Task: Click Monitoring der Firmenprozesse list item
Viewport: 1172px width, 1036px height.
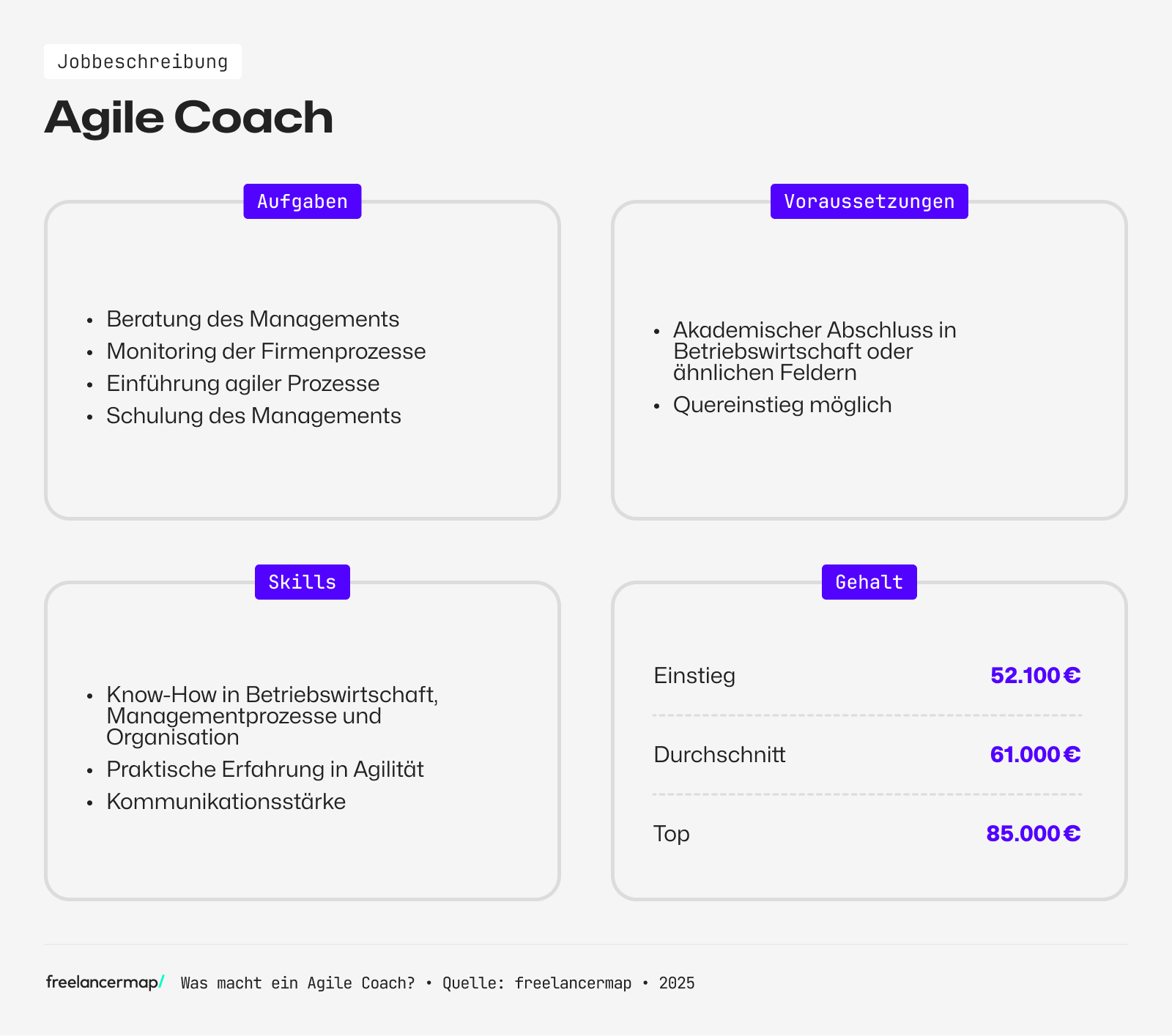Action: pyautogui.click(x=266, y=351)
